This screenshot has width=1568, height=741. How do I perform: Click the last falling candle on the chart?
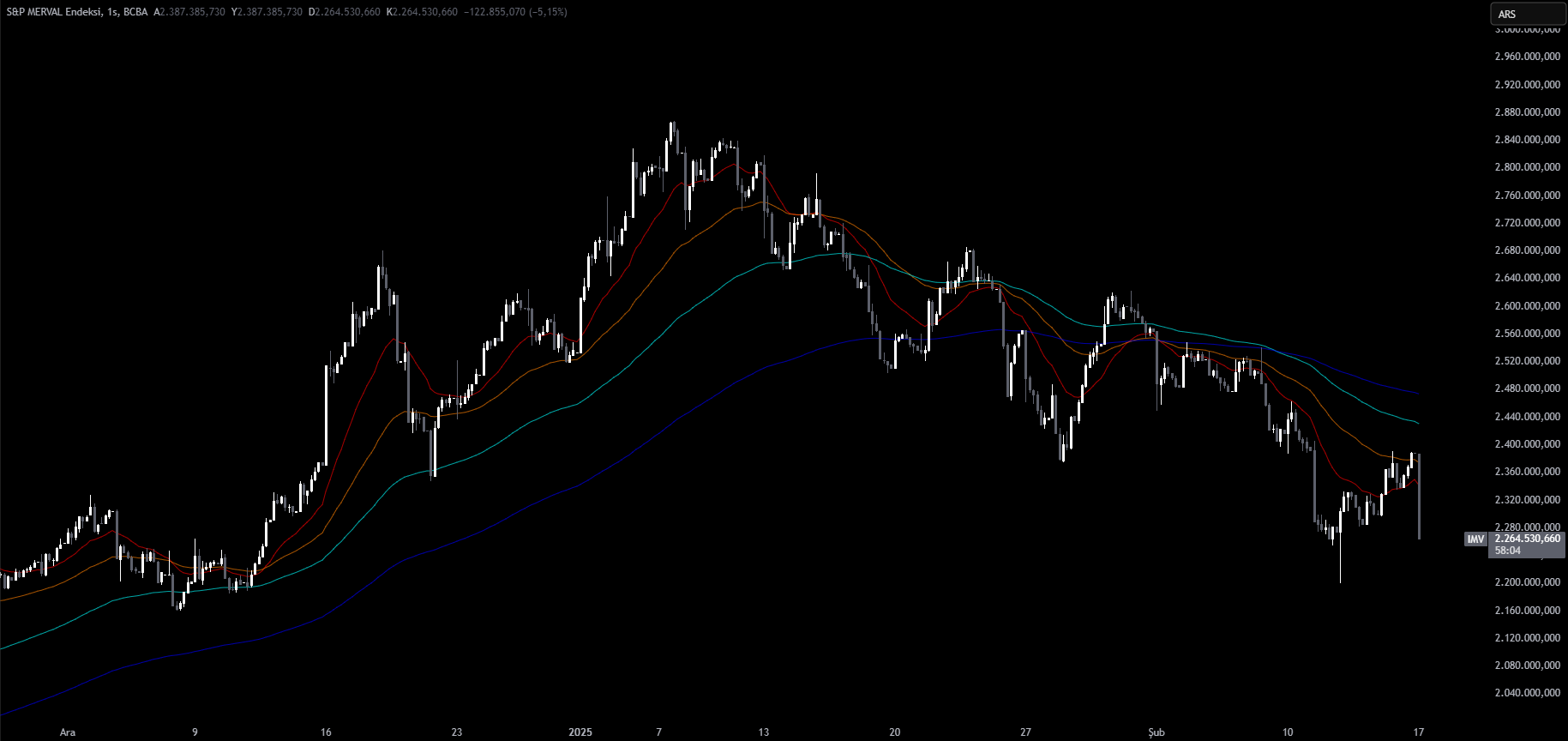[1420, 497]
